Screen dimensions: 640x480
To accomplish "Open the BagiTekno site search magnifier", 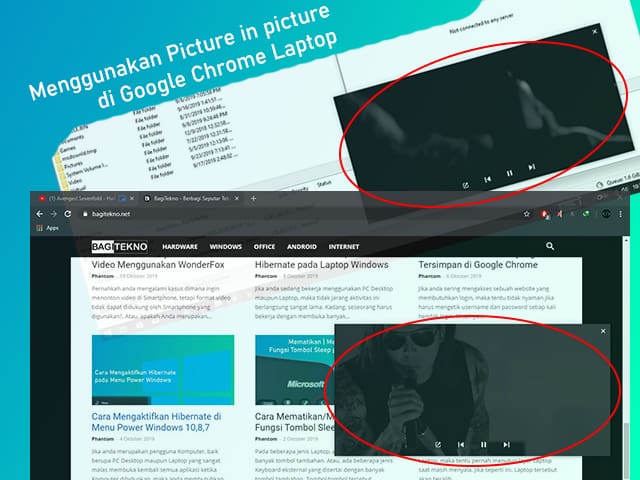I will 550,246.
